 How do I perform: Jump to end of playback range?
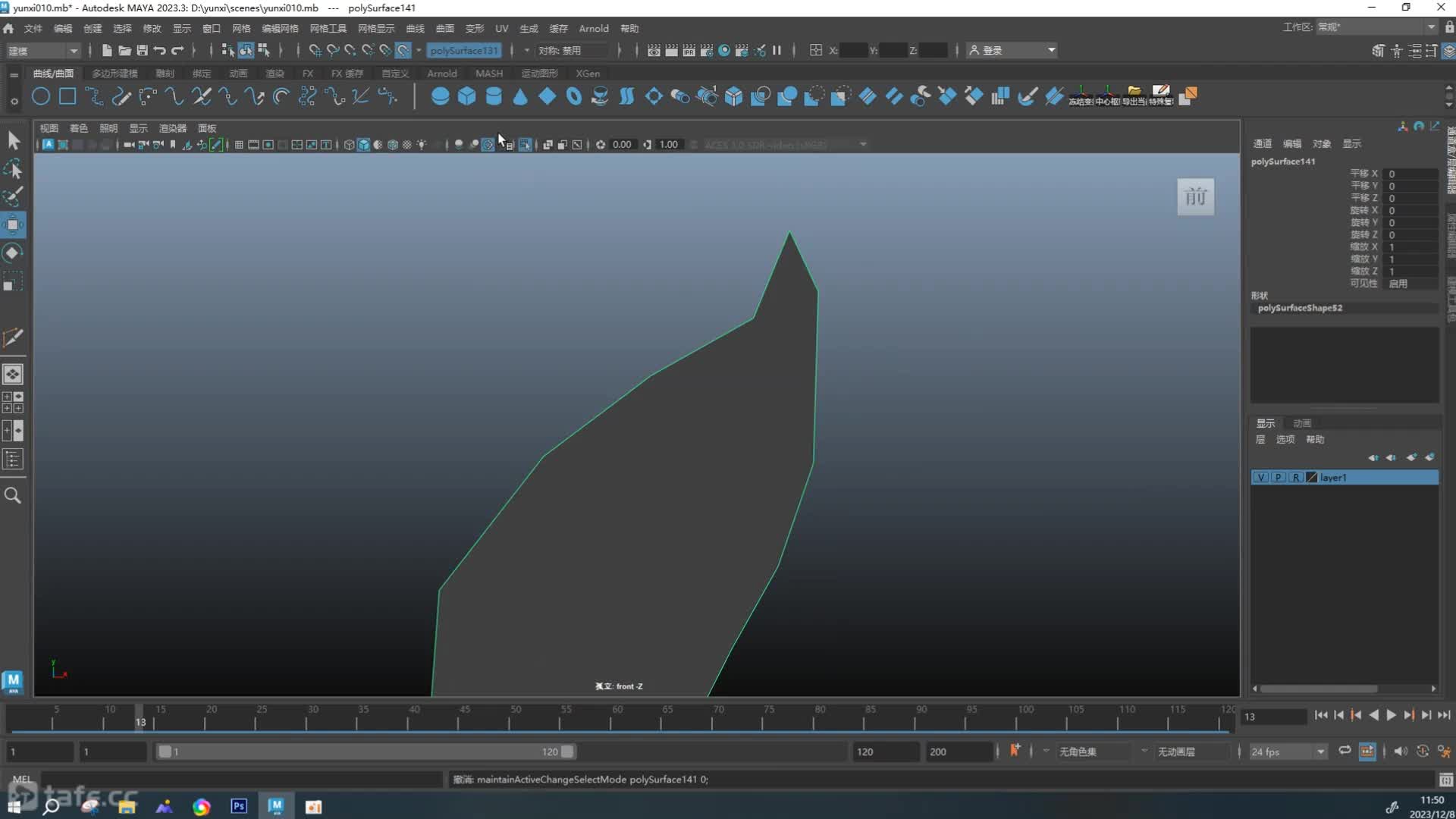[1444, 715]
